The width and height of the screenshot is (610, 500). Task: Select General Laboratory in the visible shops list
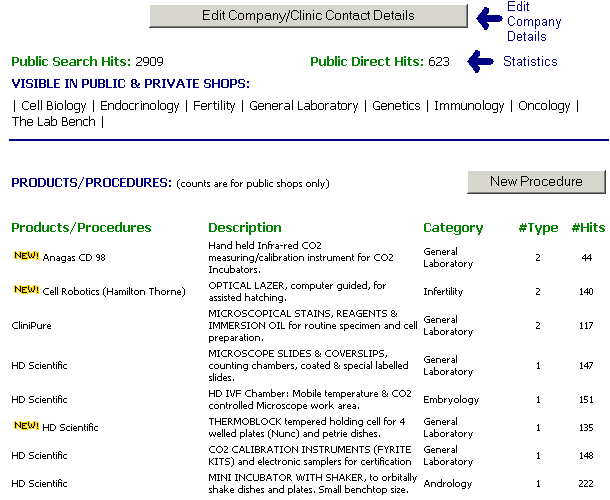point(304,106)
